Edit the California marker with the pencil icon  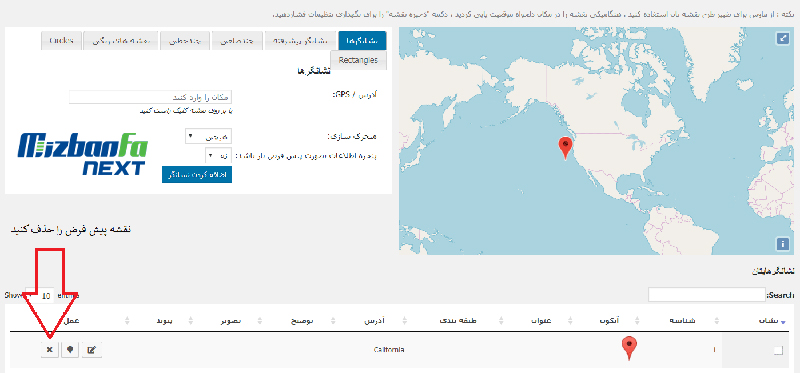[x=92, y=350]
